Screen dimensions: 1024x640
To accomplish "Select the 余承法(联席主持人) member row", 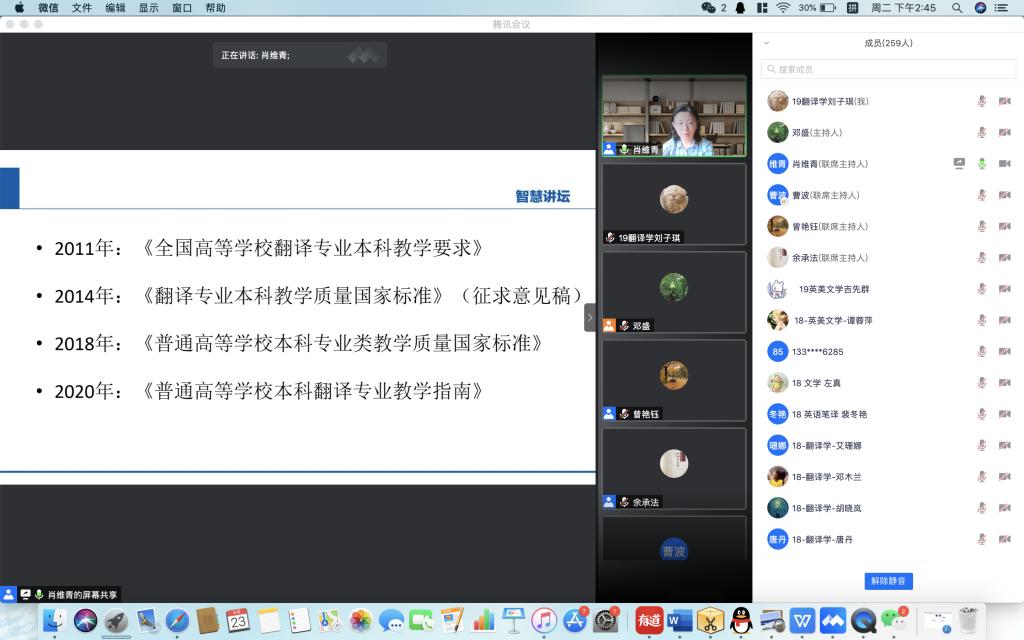I will pyautogui.click(x=860, y=258).
